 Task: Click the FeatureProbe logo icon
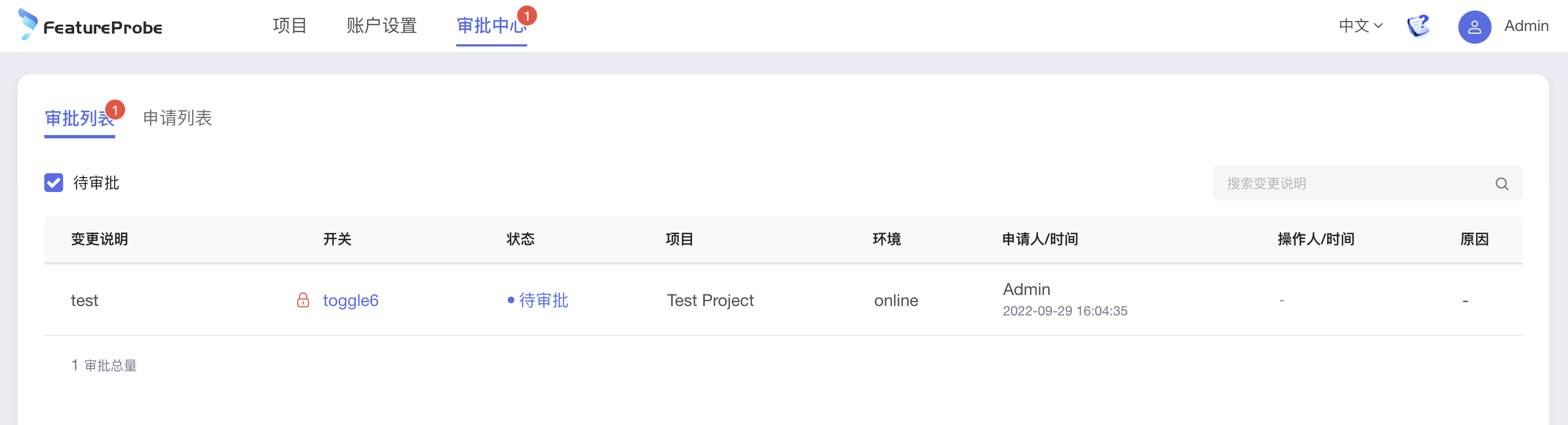pyautogui.click(x=27, y=24)
